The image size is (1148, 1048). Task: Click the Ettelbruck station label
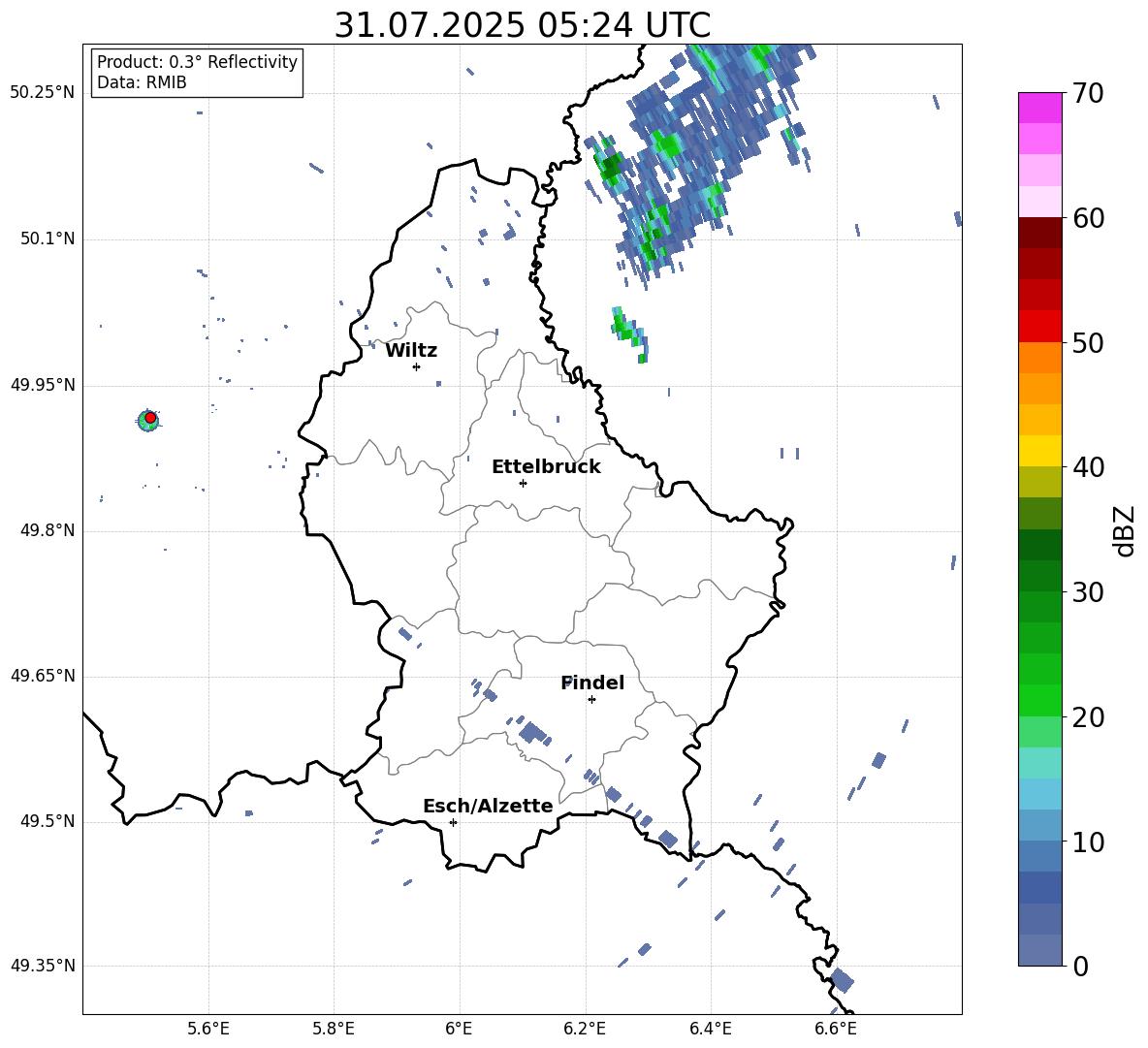[546, 467]
